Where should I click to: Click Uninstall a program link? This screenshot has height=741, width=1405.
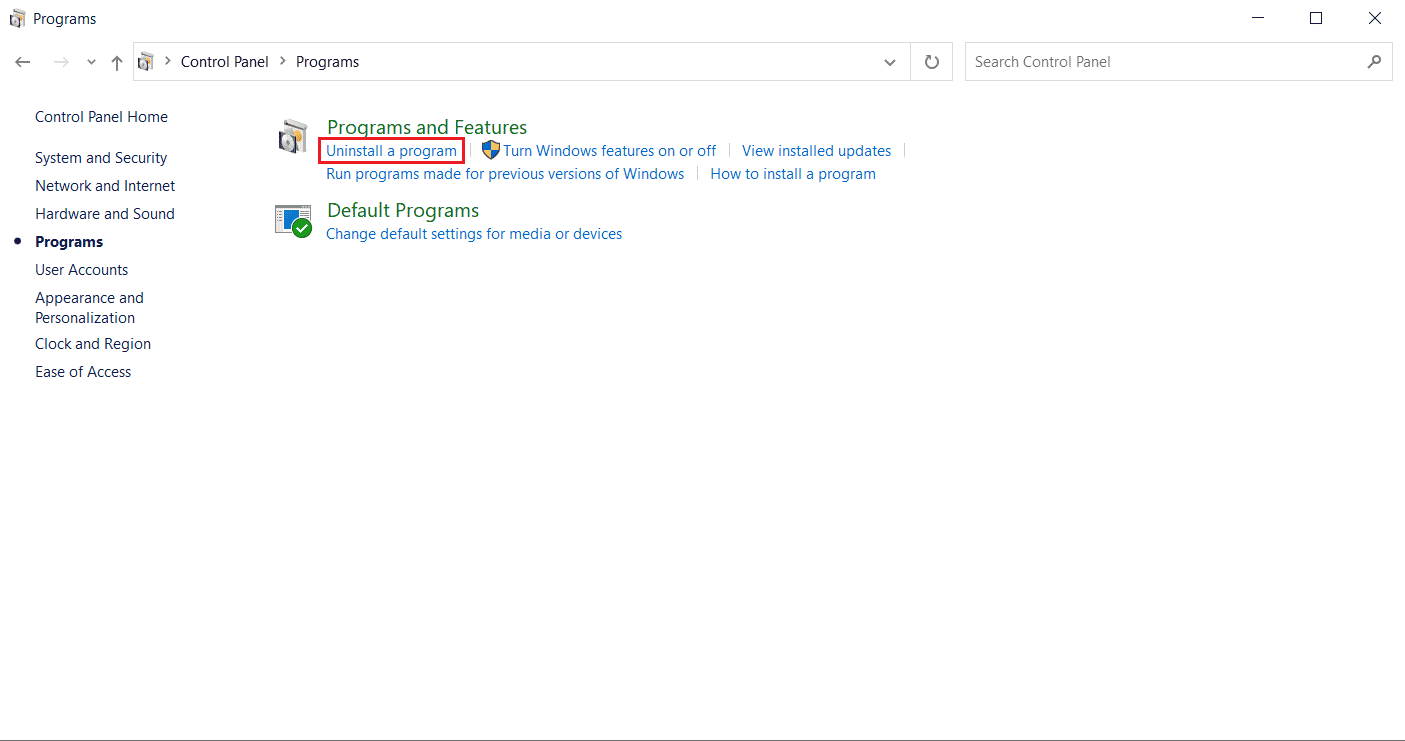[x=391, y=151]
